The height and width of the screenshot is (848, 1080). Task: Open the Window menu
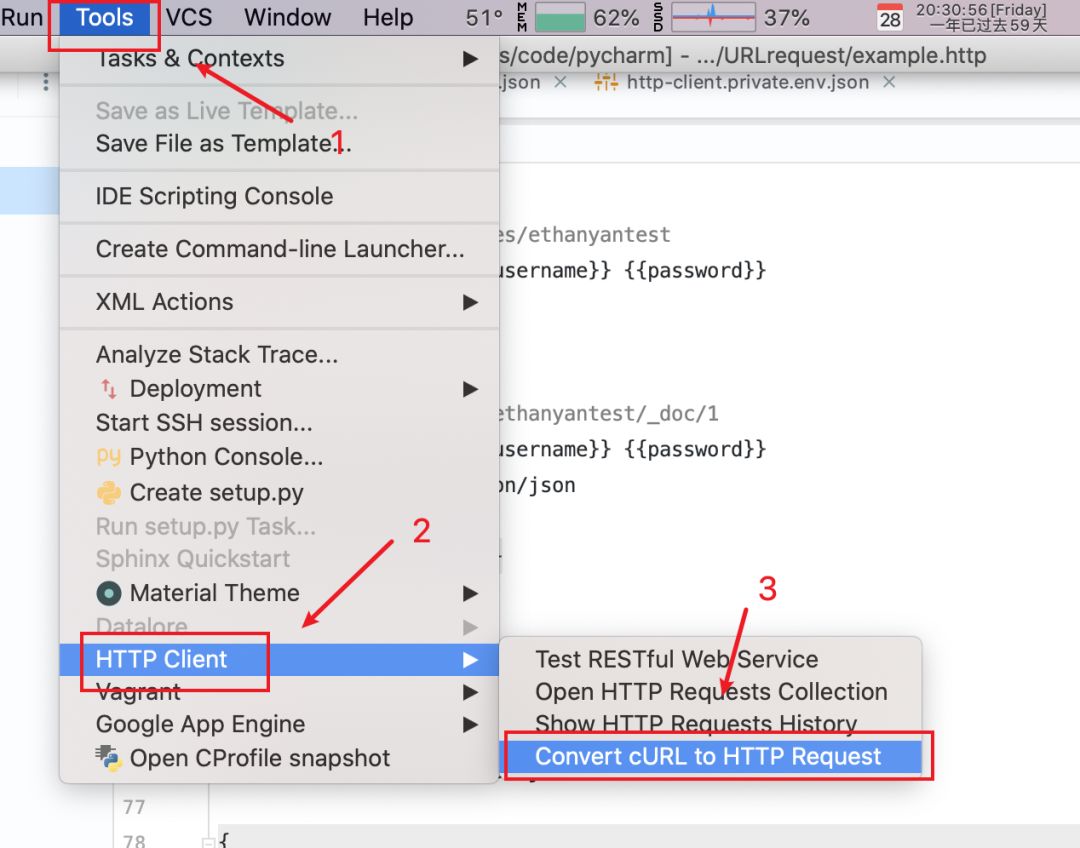[287, 17]
